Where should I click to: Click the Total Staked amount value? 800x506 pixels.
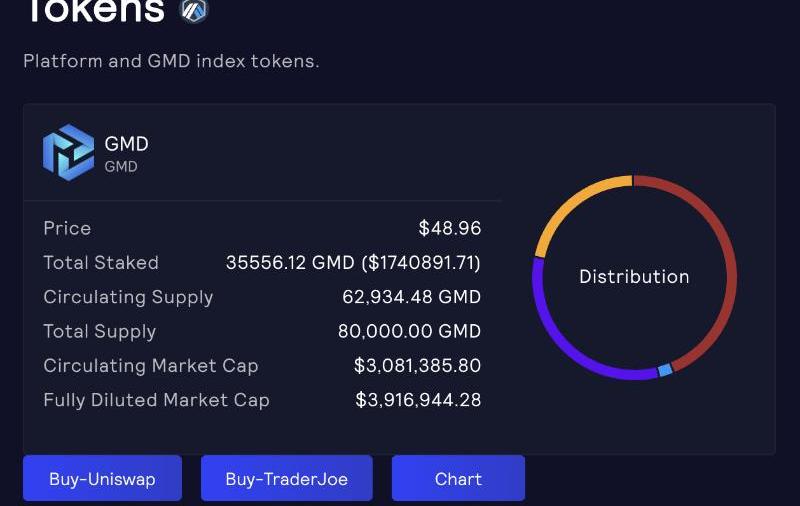353,263
